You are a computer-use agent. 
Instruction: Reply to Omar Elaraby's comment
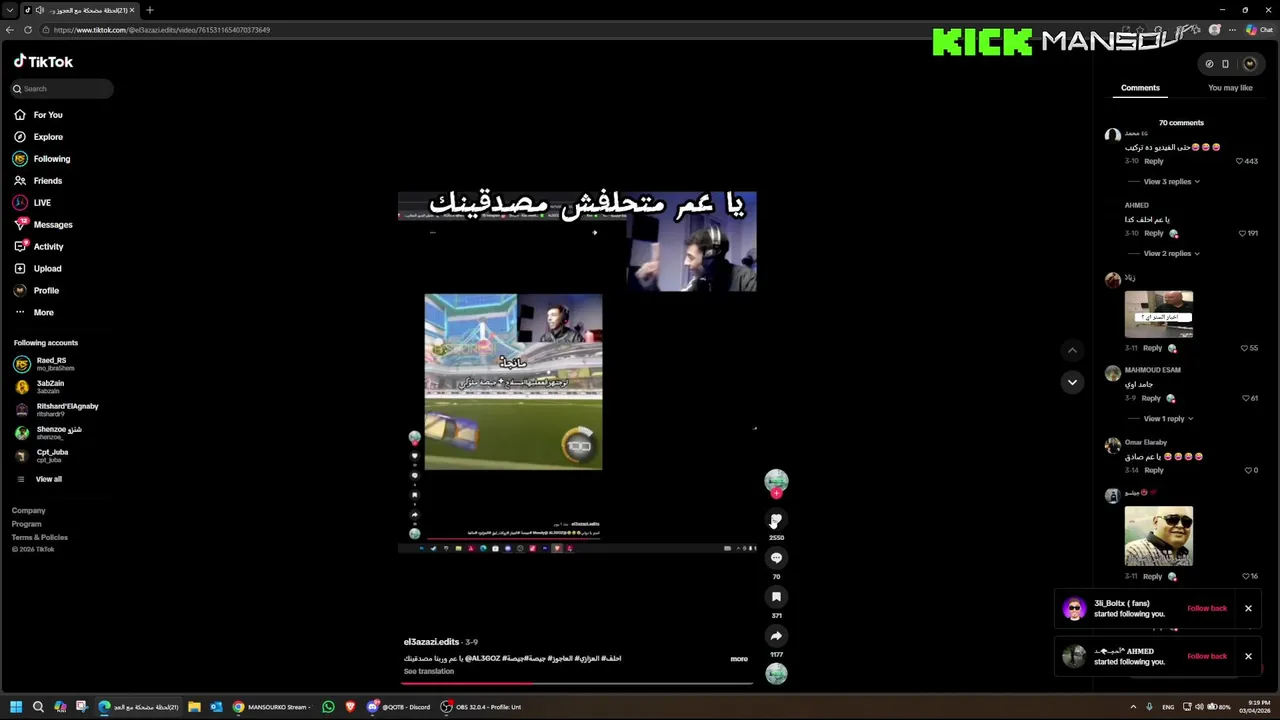[x=1154, y=470]
